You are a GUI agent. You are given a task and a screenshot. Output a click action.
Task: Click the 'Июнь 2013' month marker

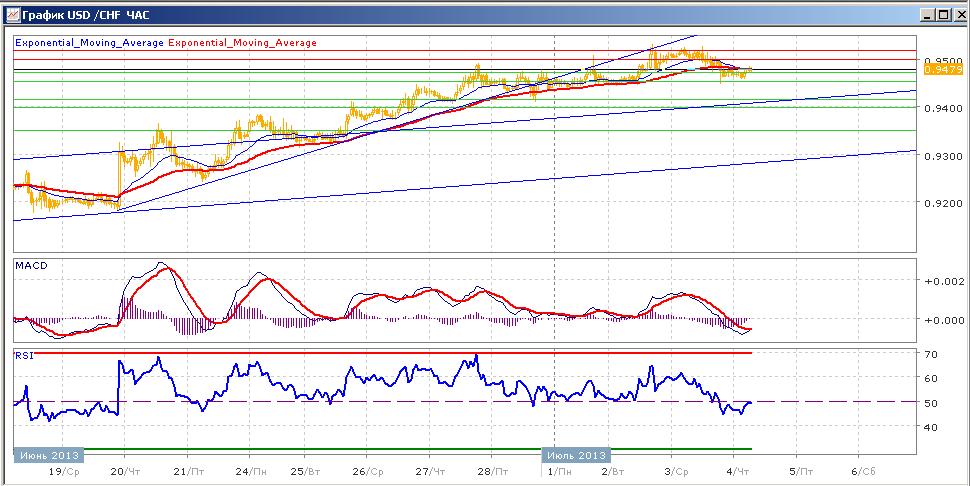[x=48, y=455]
